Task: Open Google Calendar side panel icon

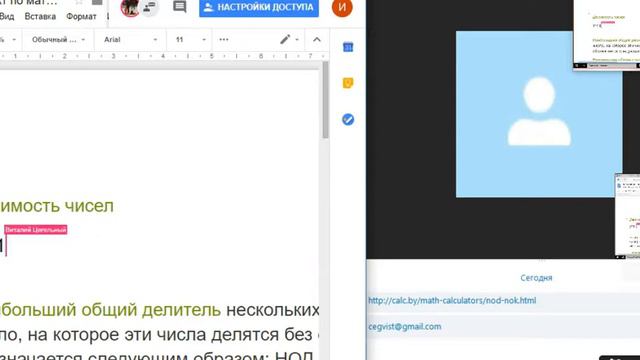Action: [x=348, y=47]
